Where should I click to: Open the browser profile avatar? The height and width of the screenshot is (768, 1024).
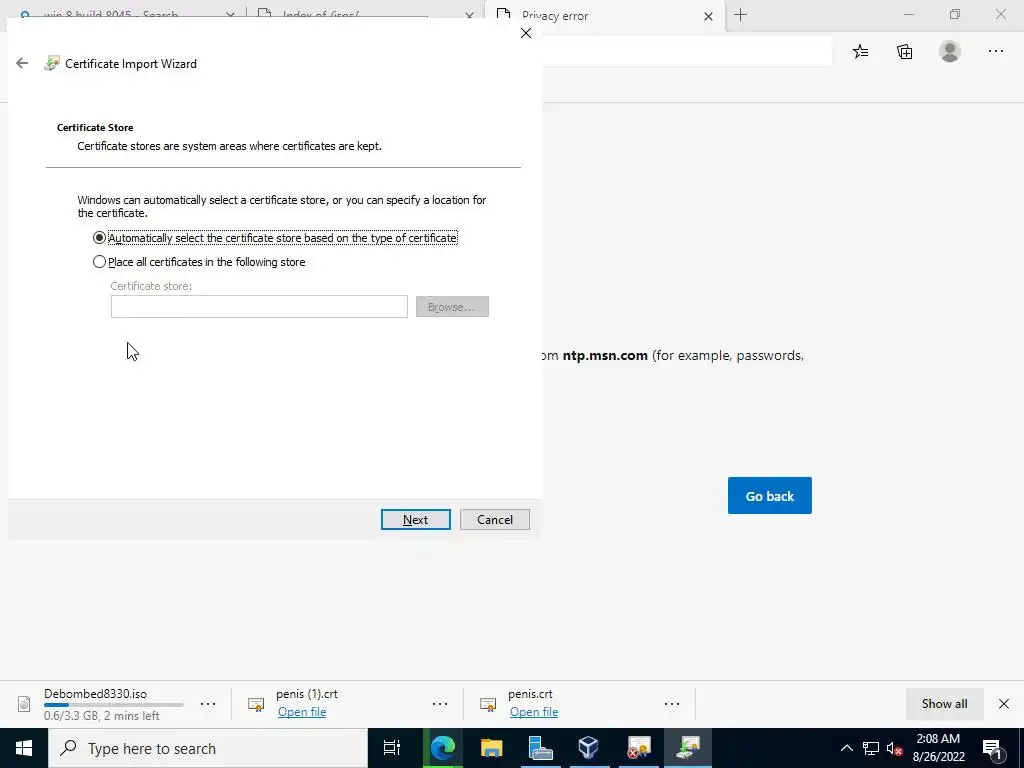coord(950,52)
